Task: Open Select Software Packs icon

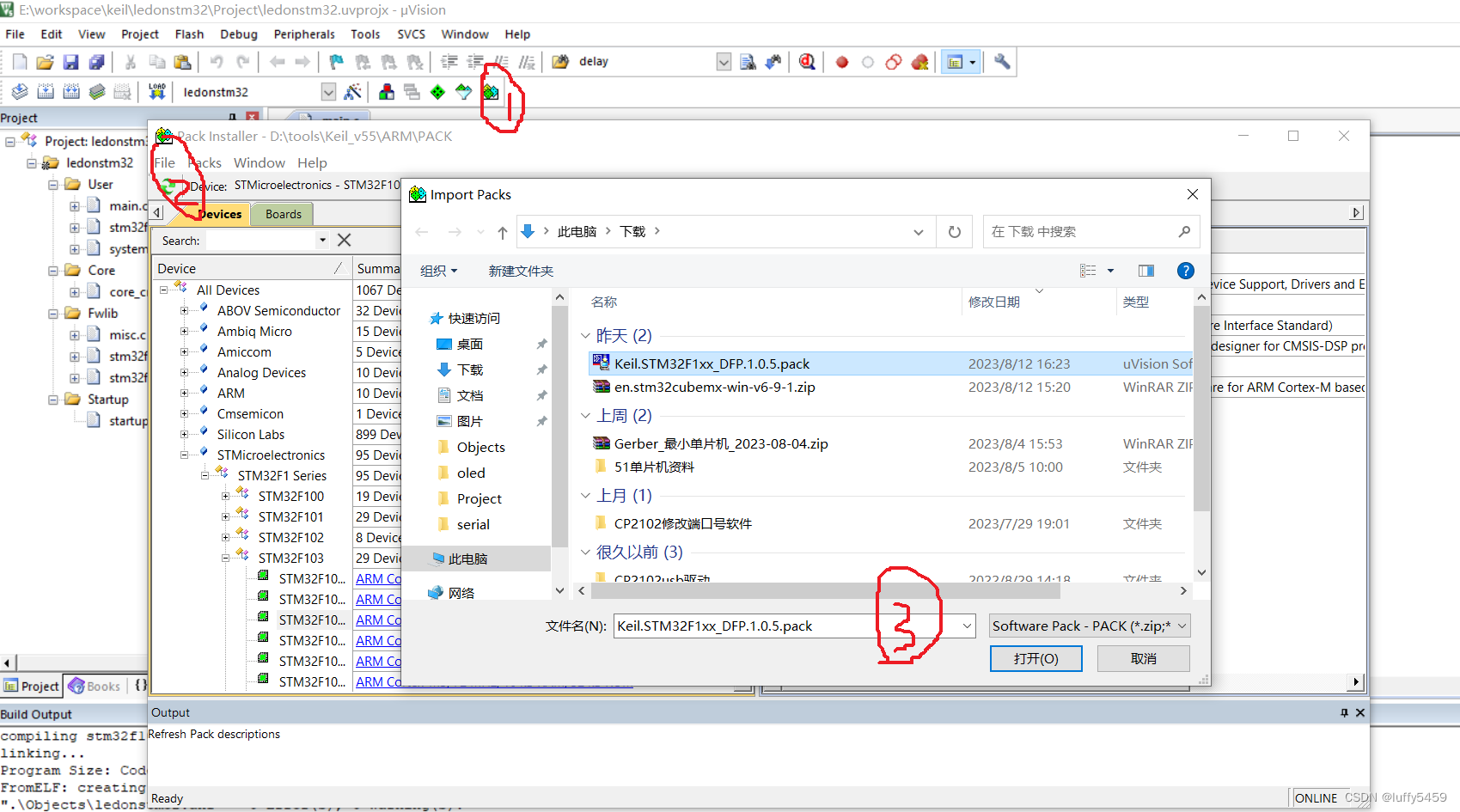Action: tap(464, 92)
